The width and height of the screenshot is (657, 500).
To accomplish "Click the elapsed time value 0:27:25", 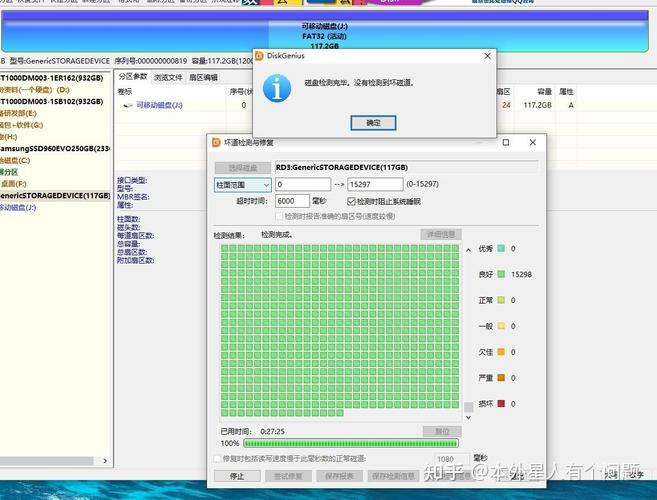I will (x=272, y=431).
